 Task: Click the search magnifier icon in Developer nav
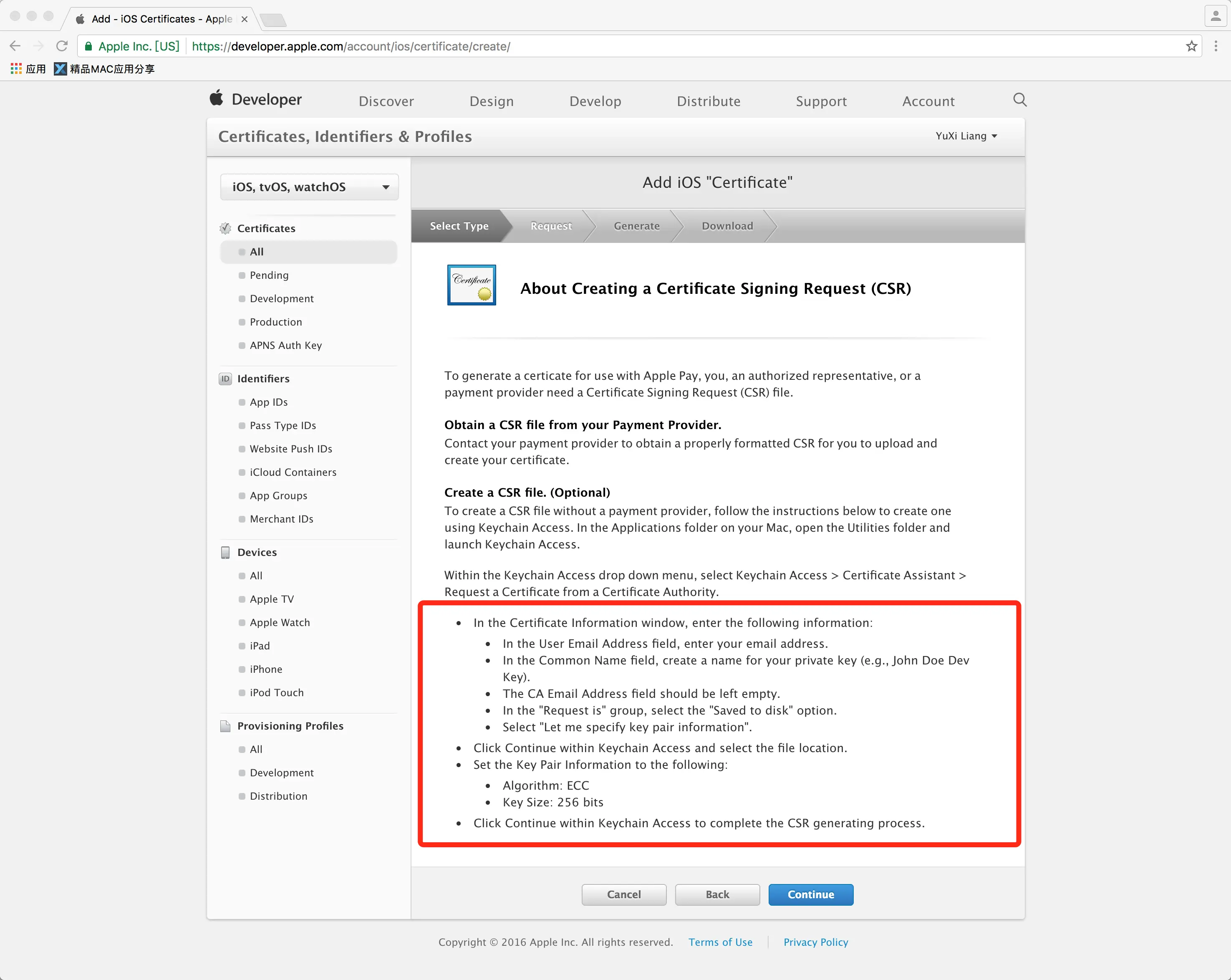pos(1020,100)
